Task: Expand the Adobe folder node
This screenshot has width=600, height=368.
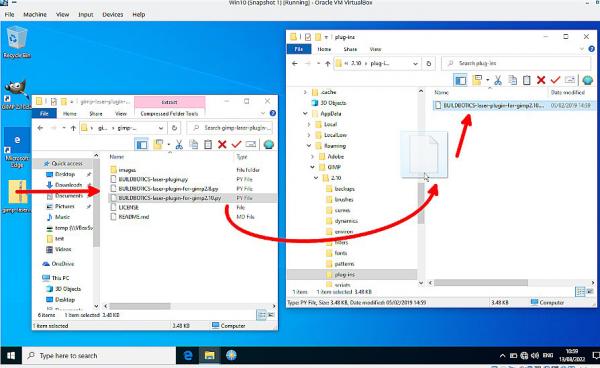Action: [312, 156]
